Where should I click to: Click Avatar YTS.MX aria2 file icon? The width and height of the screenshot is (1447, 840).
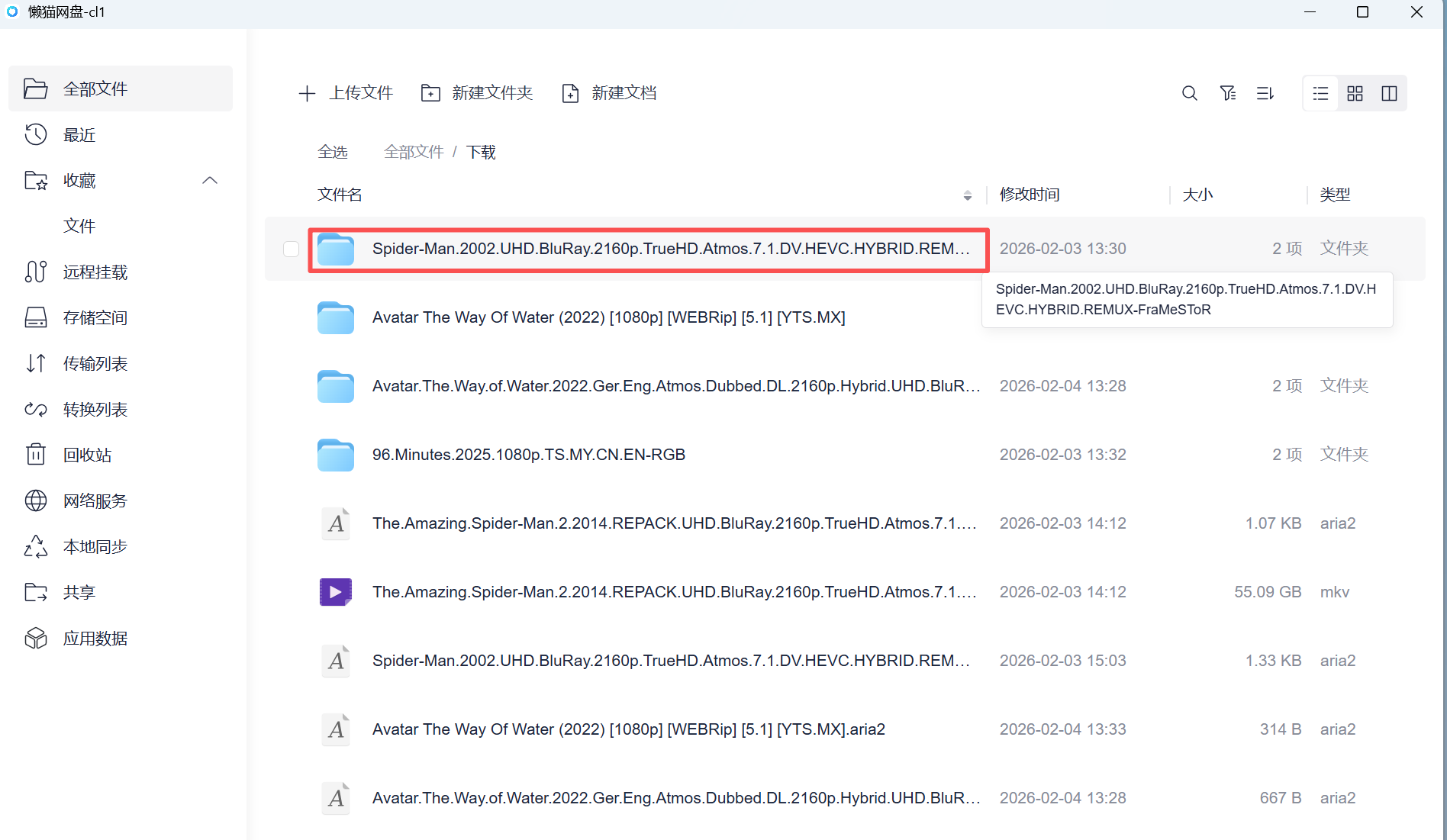tap(336, 729)
